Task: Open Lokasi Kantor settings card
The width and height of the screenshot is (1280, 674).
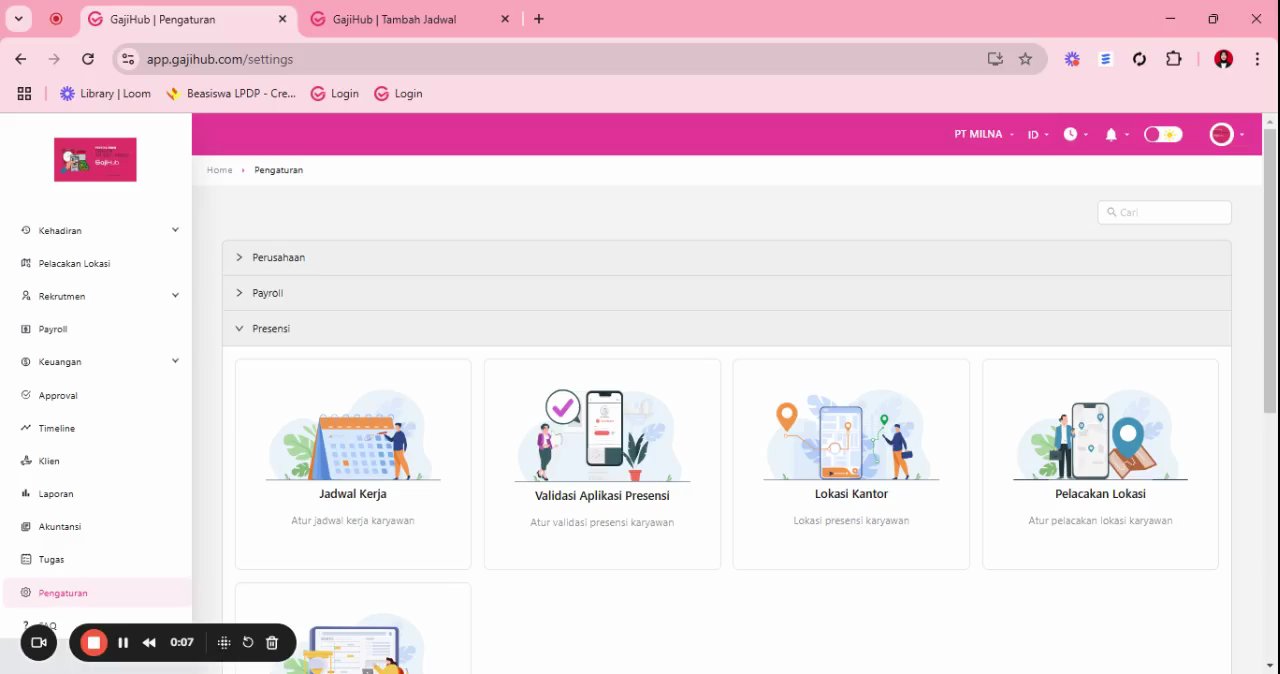Action: pos(851,464)
